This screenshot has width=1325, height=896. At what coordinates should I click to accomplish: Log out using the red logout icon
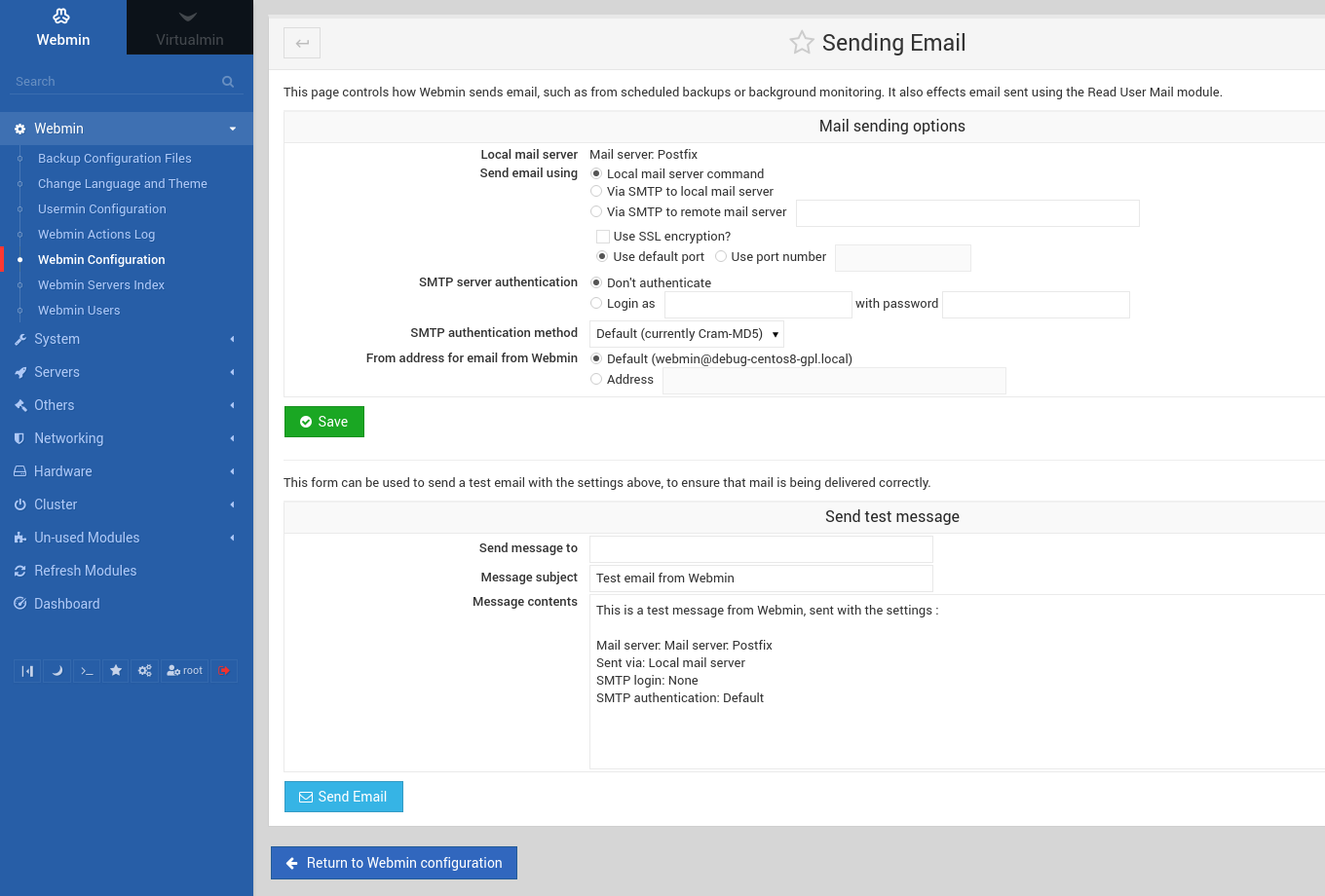(224, 670)
